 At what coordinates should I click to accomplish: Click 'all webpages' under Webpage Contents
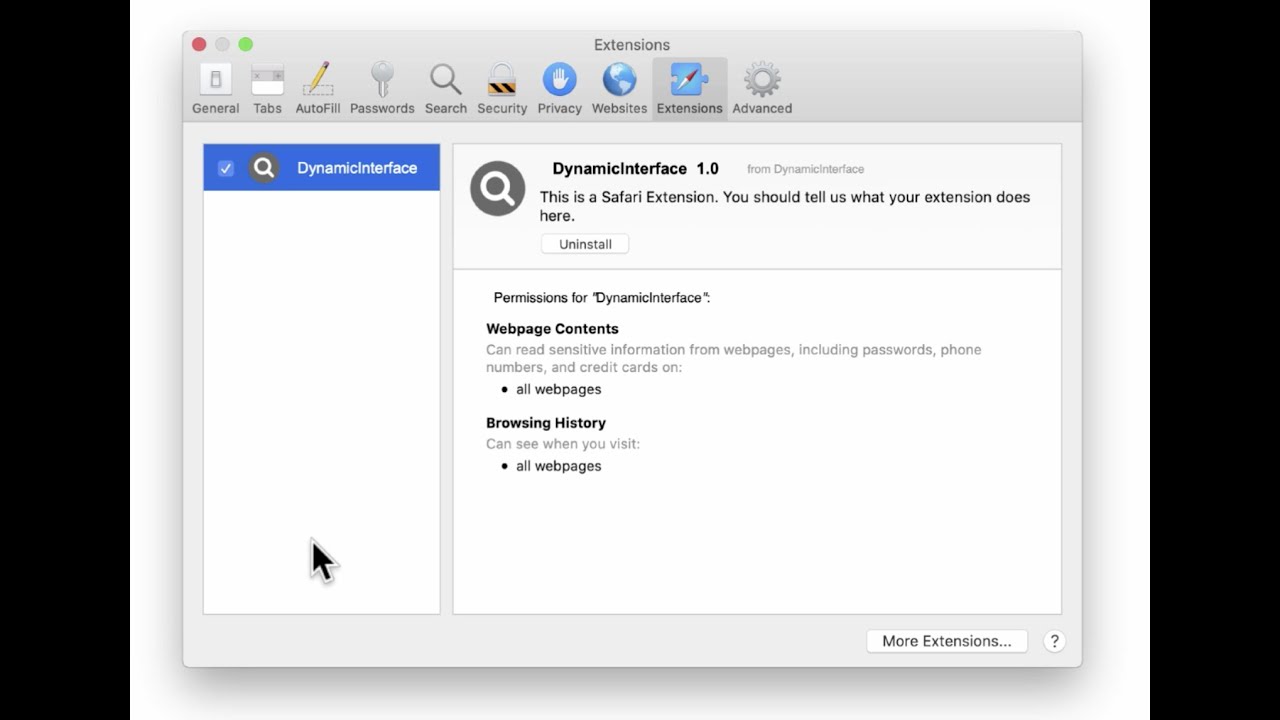[x=558, y=389]
